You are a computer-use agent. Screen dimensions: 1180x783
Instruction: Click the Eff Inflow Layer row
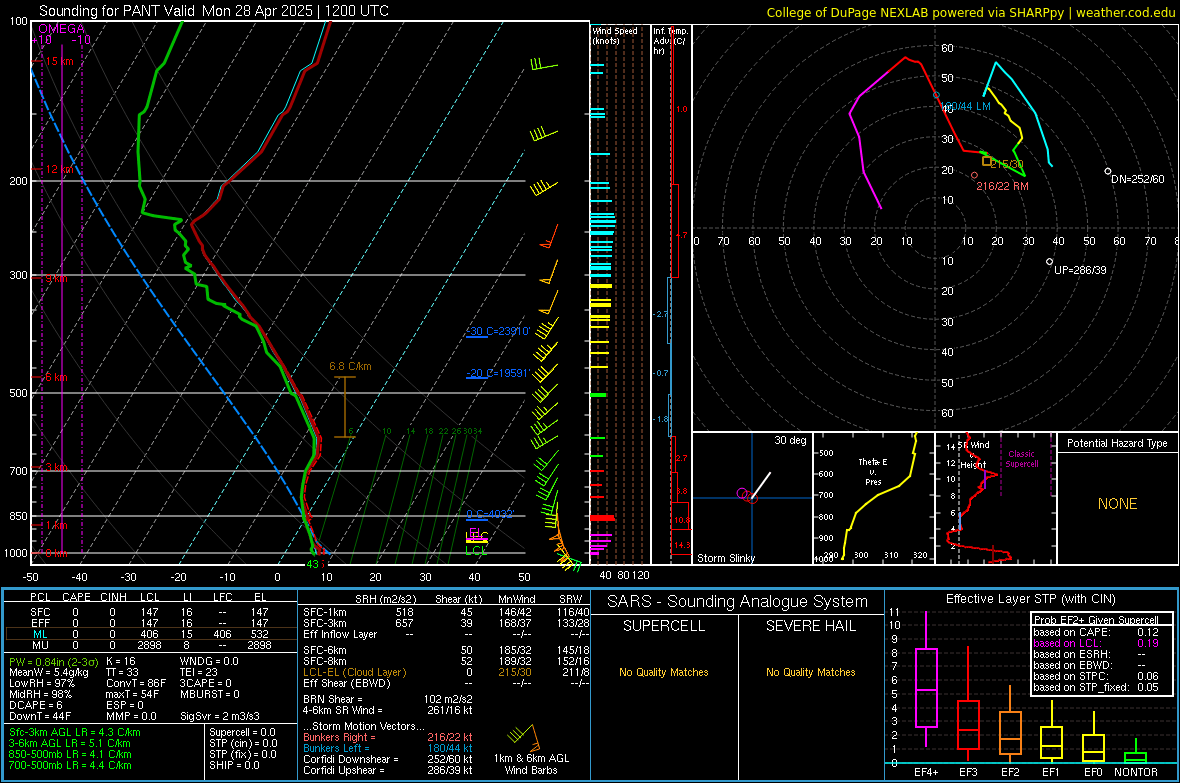tap(444, 634)
